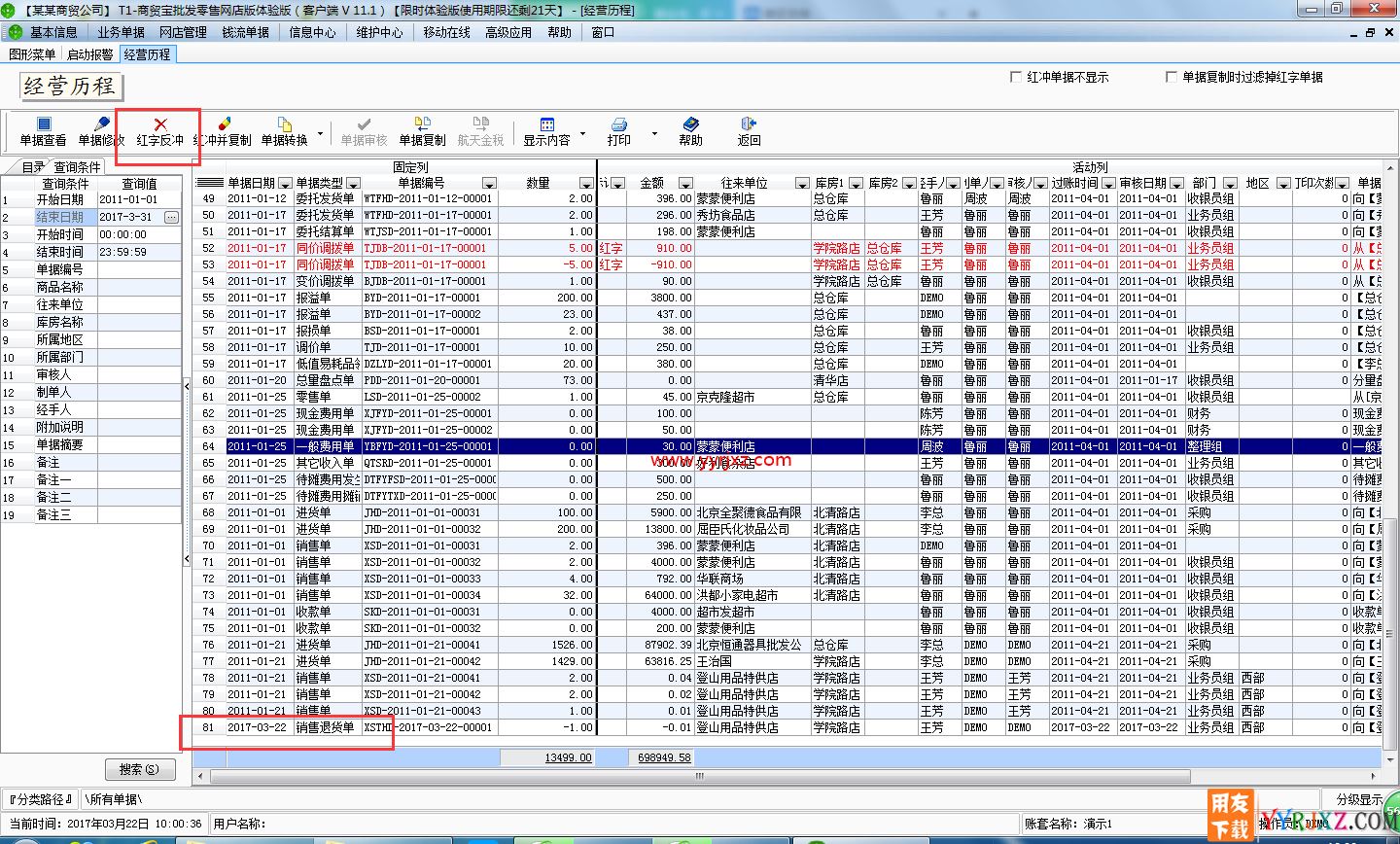Switch to the 启动报警 tab
This screenshot has width=1400, height=844.
click(x=89, y=54)
